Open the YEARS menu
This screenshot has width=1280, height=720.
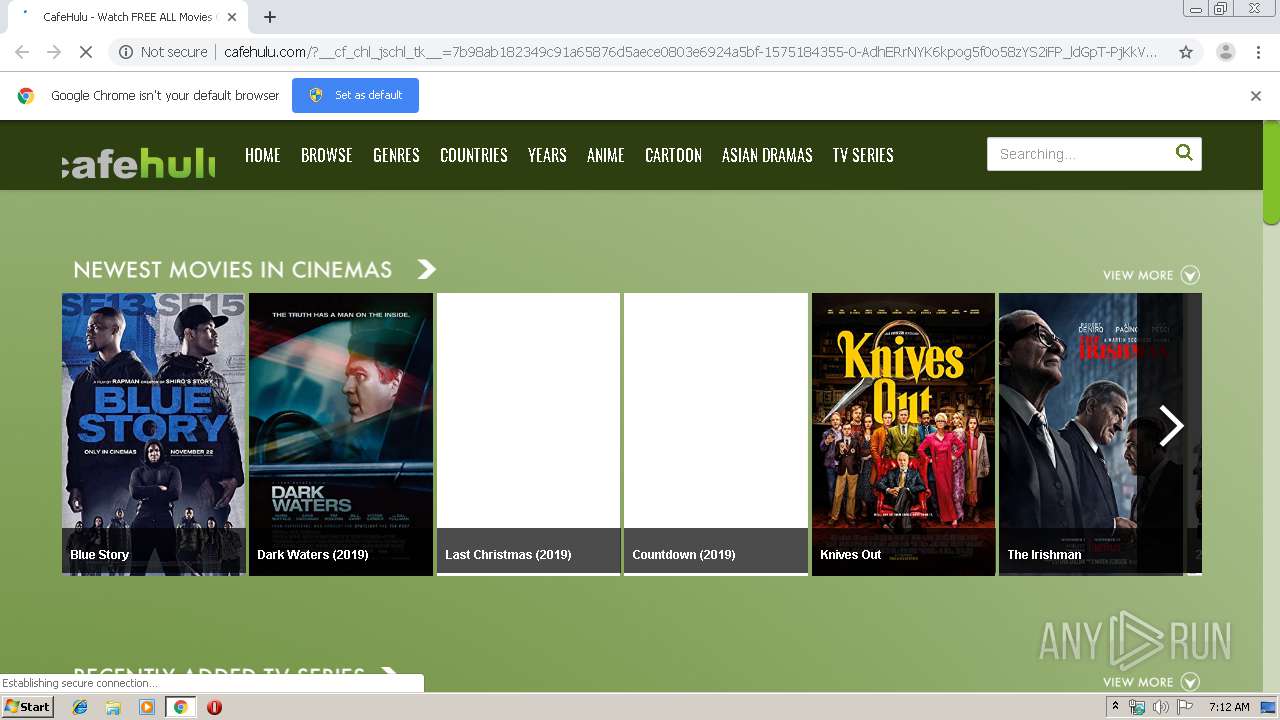pos(547,155)
